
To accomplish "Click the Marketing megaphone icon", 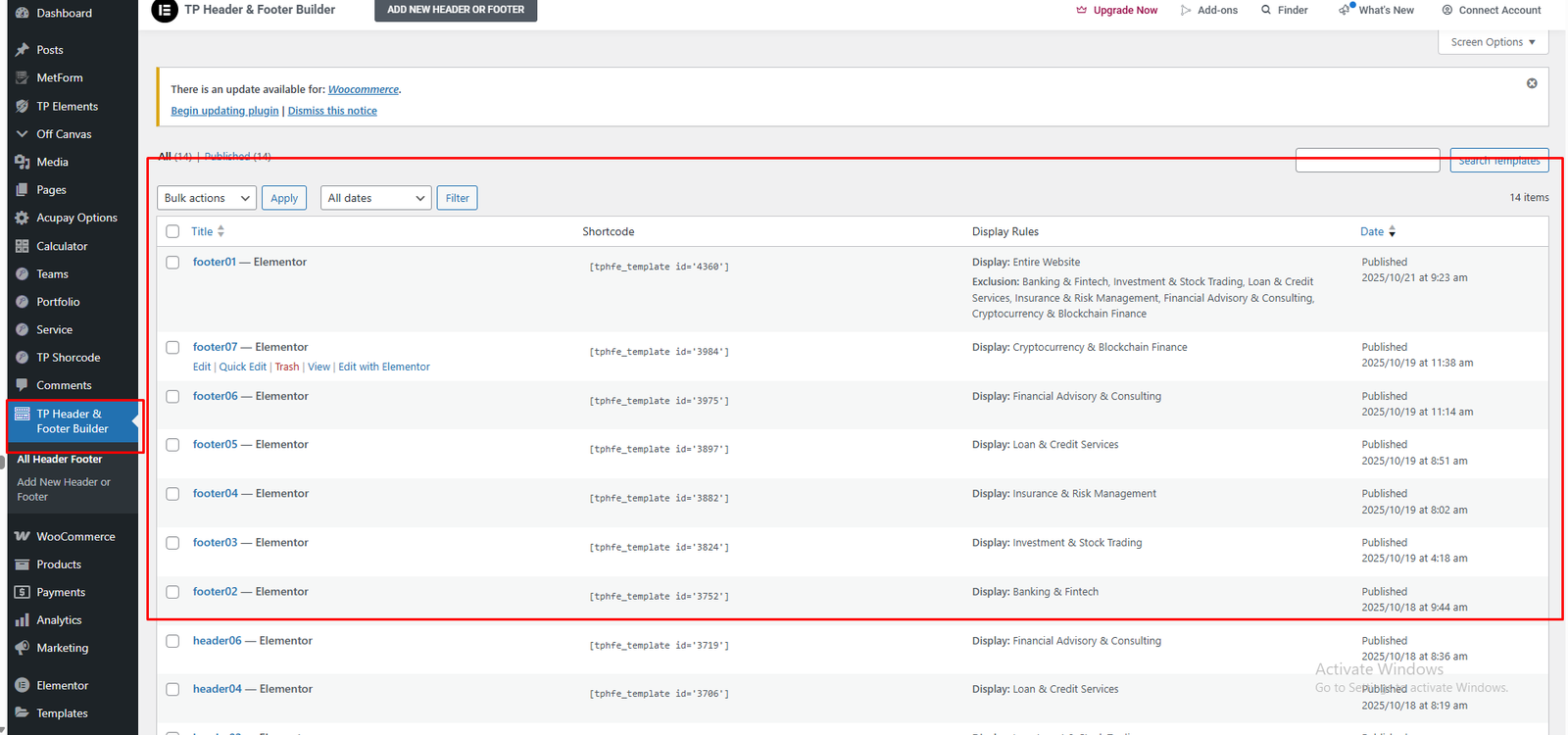I will point(23,648).
